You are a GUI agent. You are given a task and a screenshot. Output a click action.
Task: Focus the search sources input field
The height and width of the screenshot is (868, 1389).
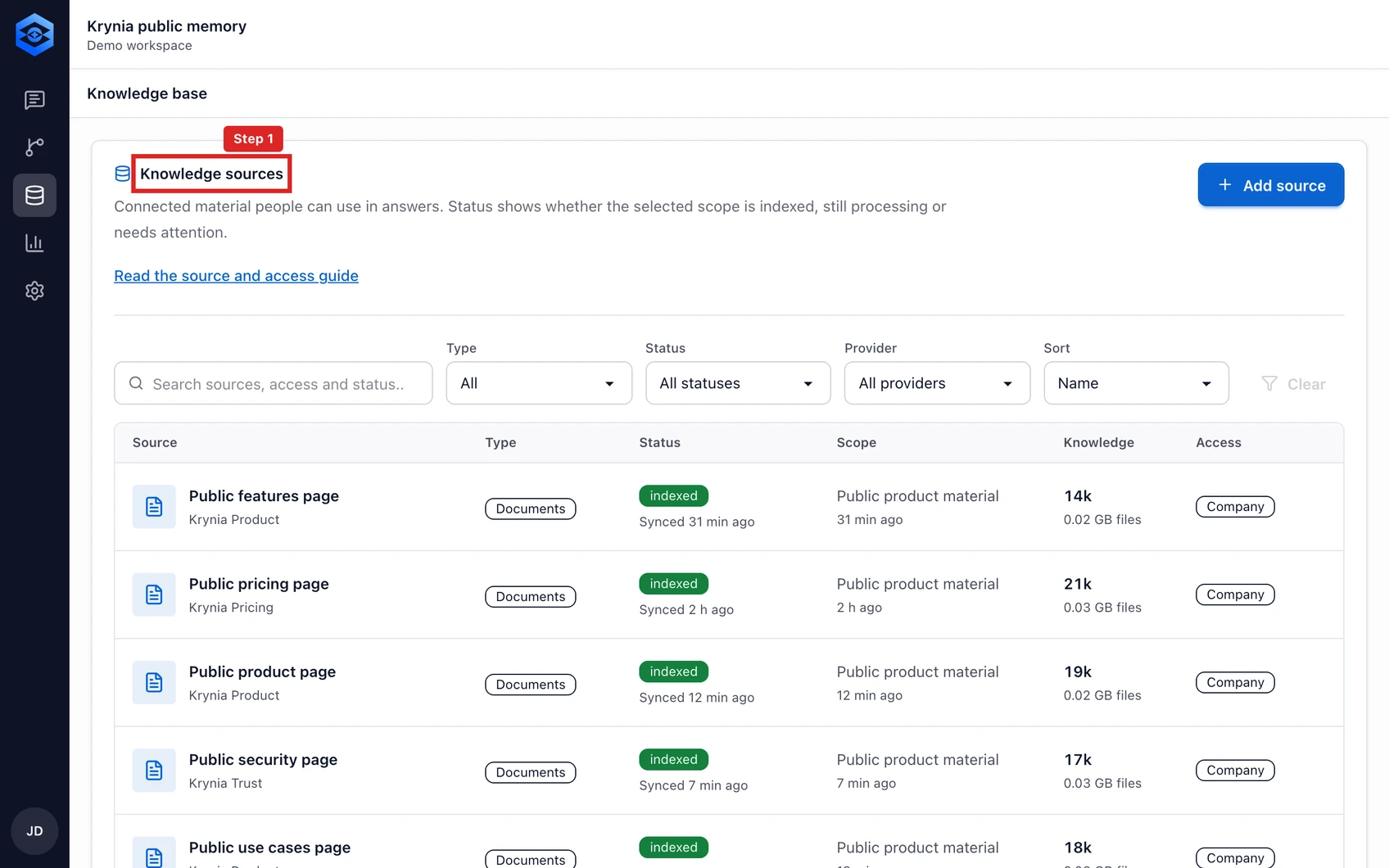tap(274, 383)
